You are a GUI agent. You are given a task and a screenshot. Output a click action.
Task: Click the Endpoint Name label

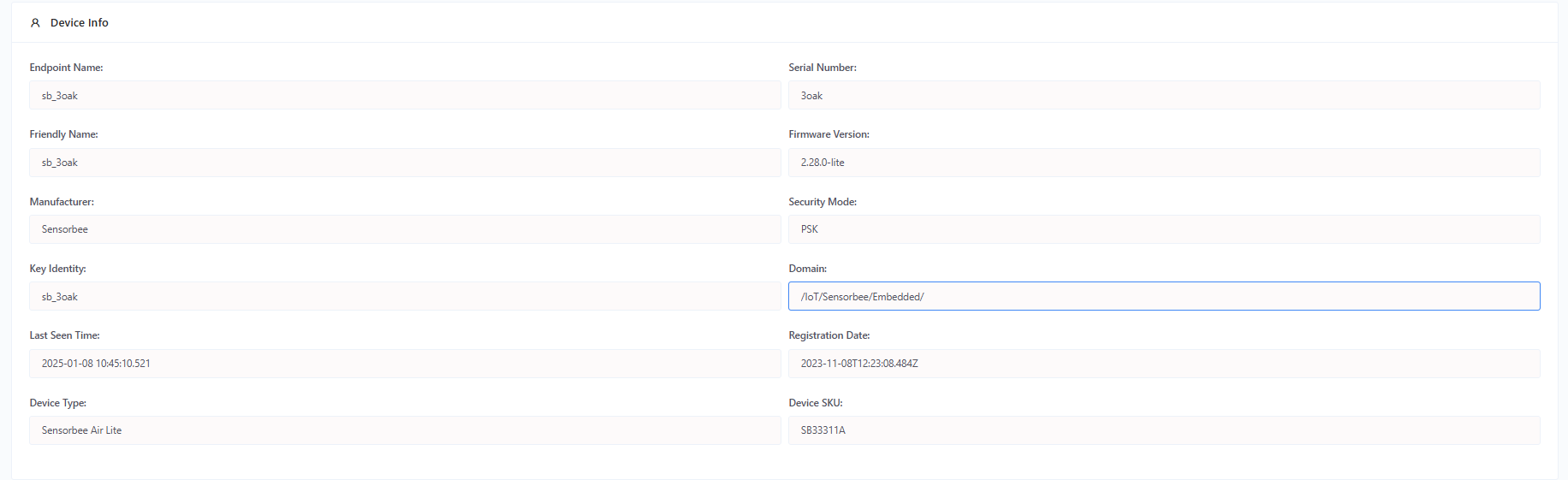pyautogui.click(x=67, y=68)
